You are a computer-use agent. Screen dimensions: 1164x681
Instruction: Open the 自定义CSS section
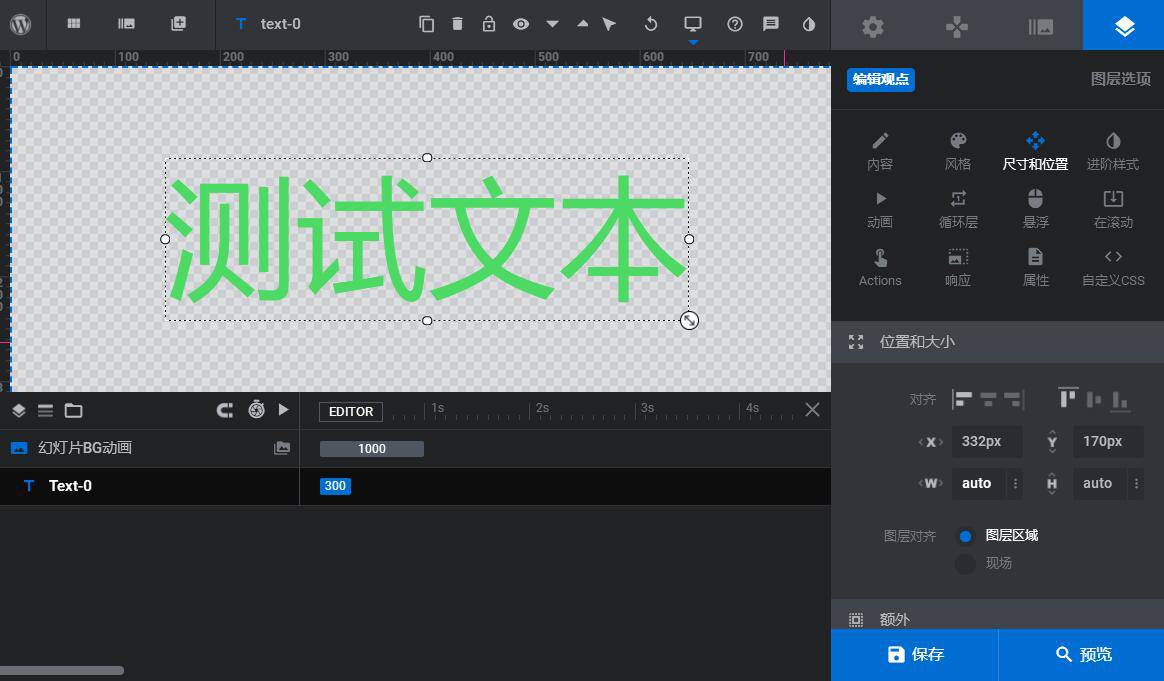tap(1114, 267)
